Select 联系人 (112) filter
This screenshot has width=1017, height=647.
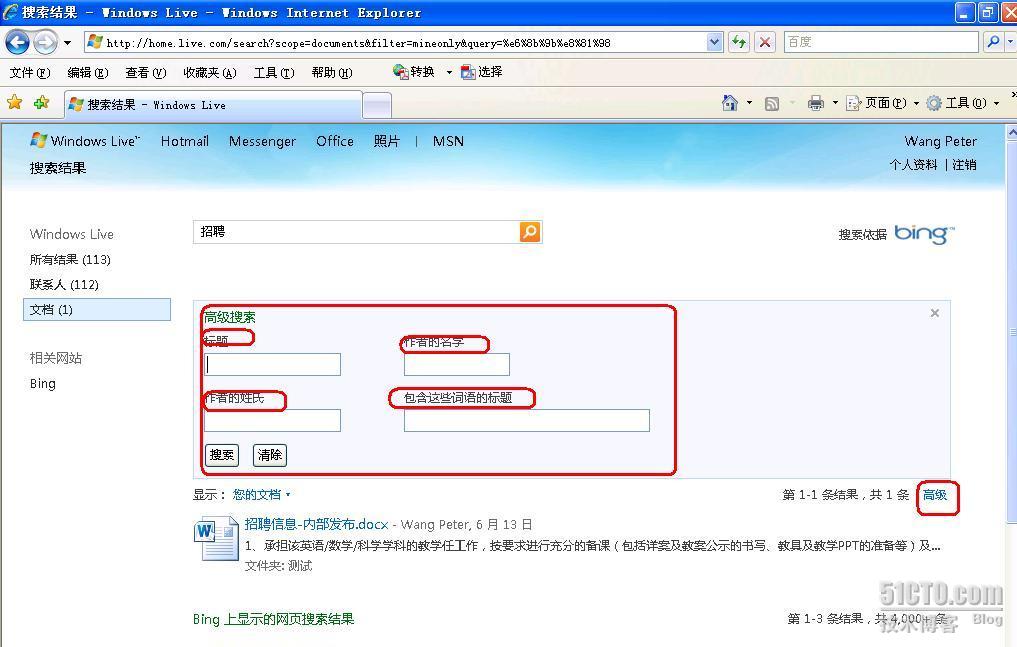(x=64, y=284)
